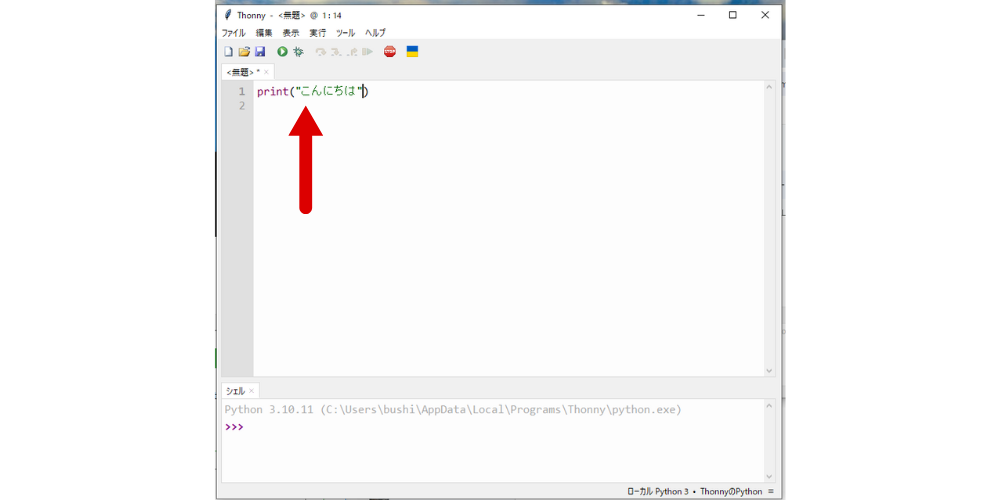Viewport: 1000px width, 500px height.
Task: Click the Ukraine flag toolbar icon
Action: [412, 52]
